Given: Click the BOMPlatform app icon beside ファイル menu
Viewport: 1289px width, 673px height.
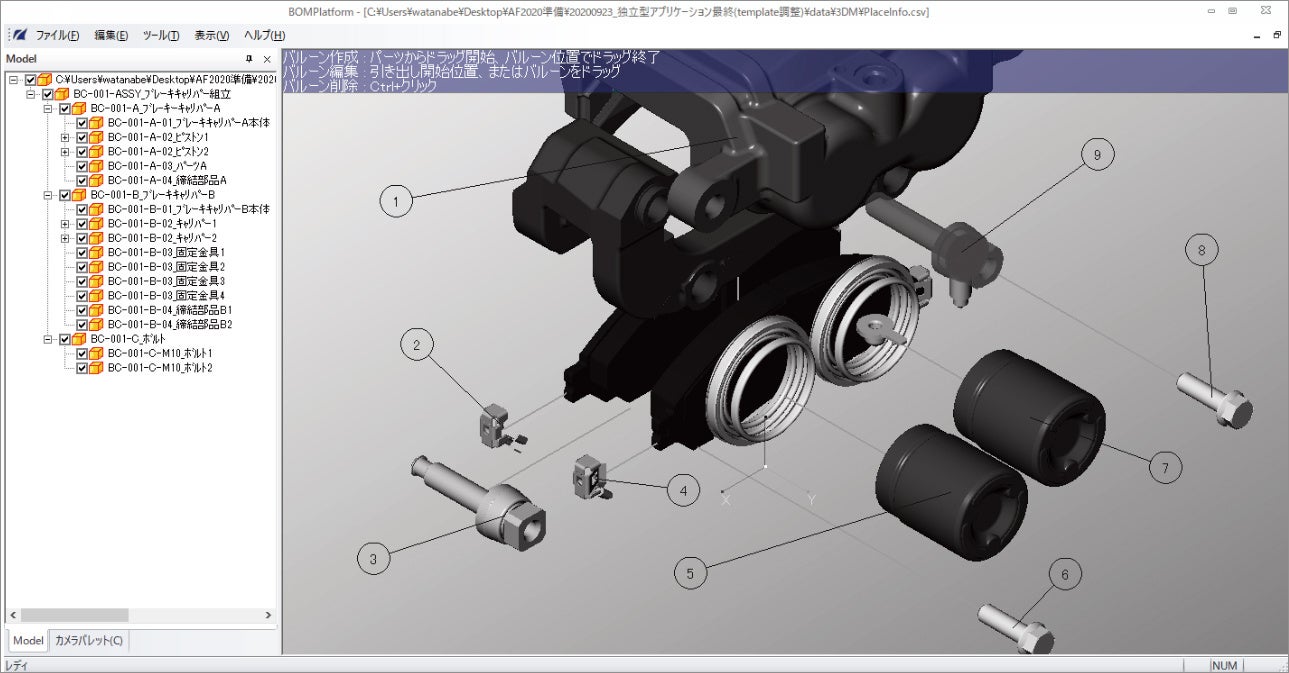Looking at the screenshot, I should [19, 35].
